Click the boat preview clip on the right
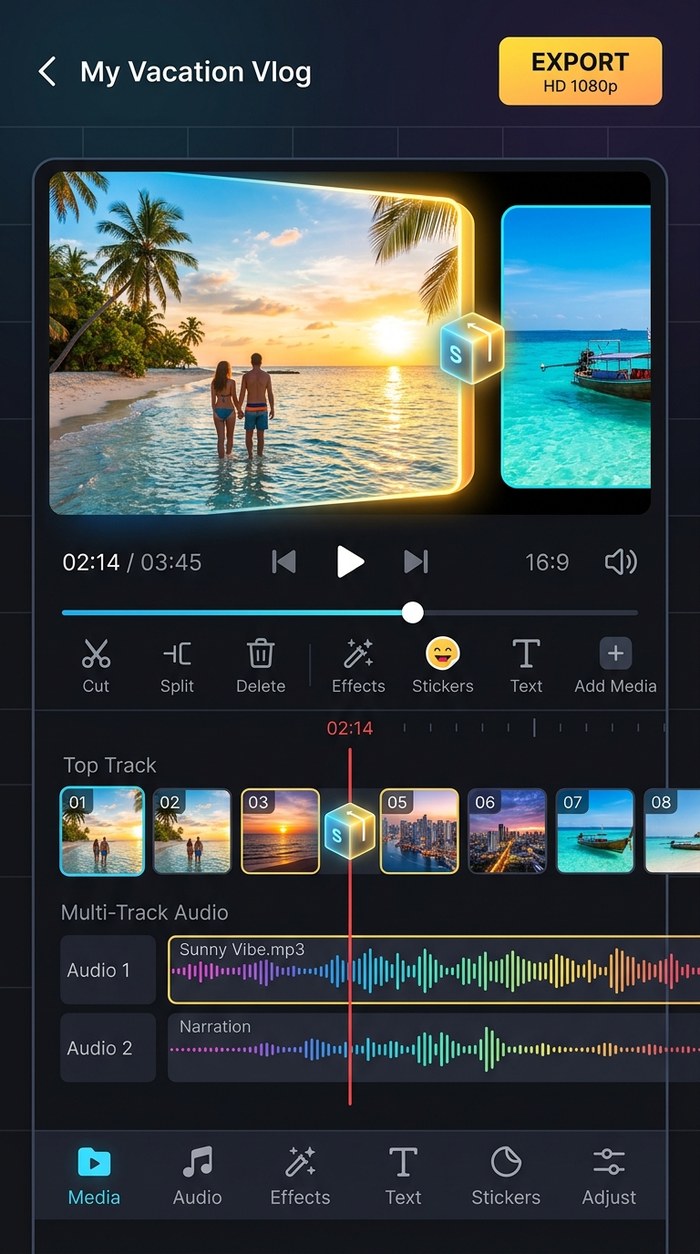Image resolution: width=700 pixels, height=1254 pixels. point(576,347)
